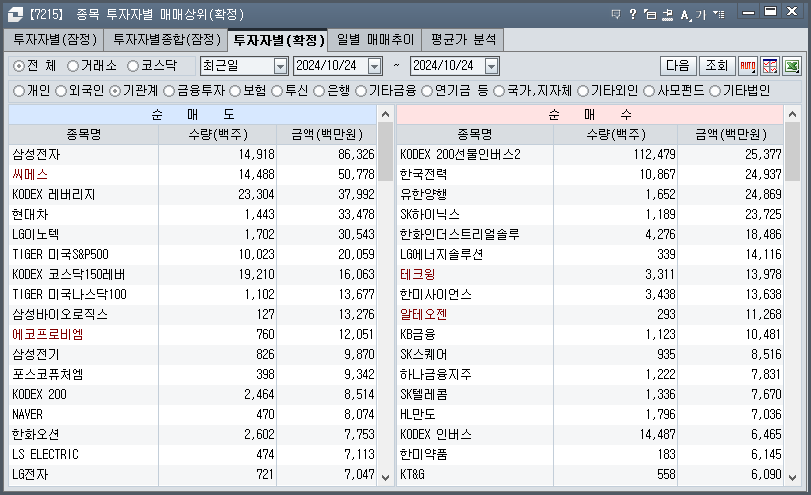This screenshot has width=811, height=495.
Task: Click the 순매도 list scrollbar thumb
Action: point(385,152)
